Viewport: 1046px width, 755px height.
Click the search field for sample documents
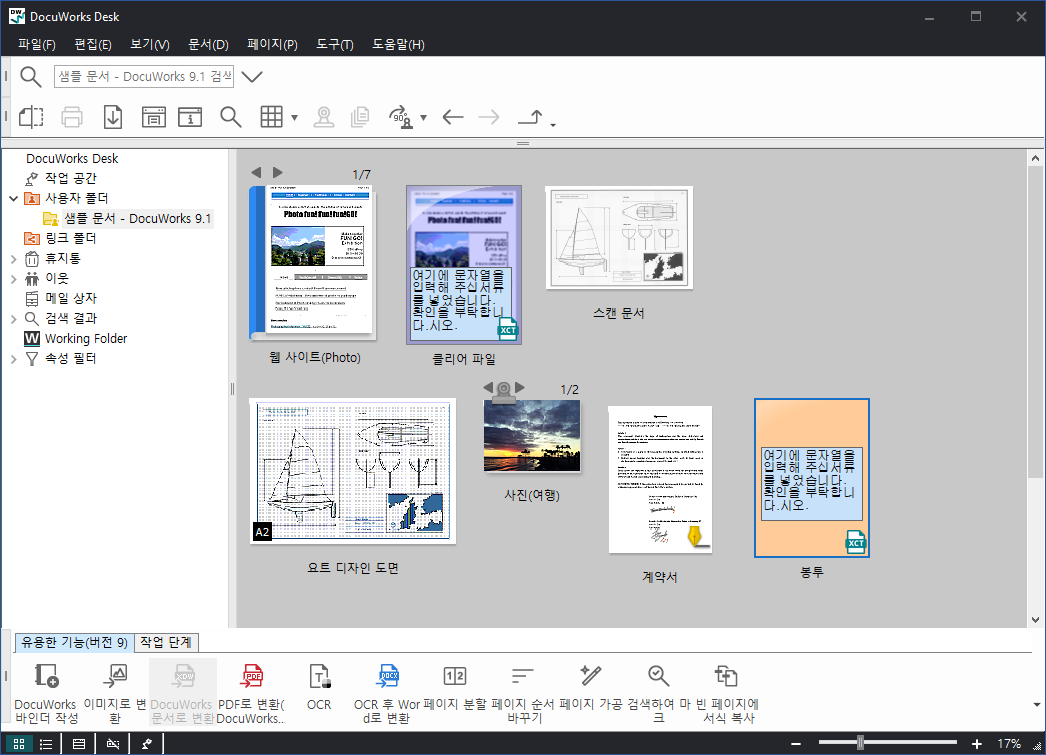pyautogui.click(x=143, y=77)
